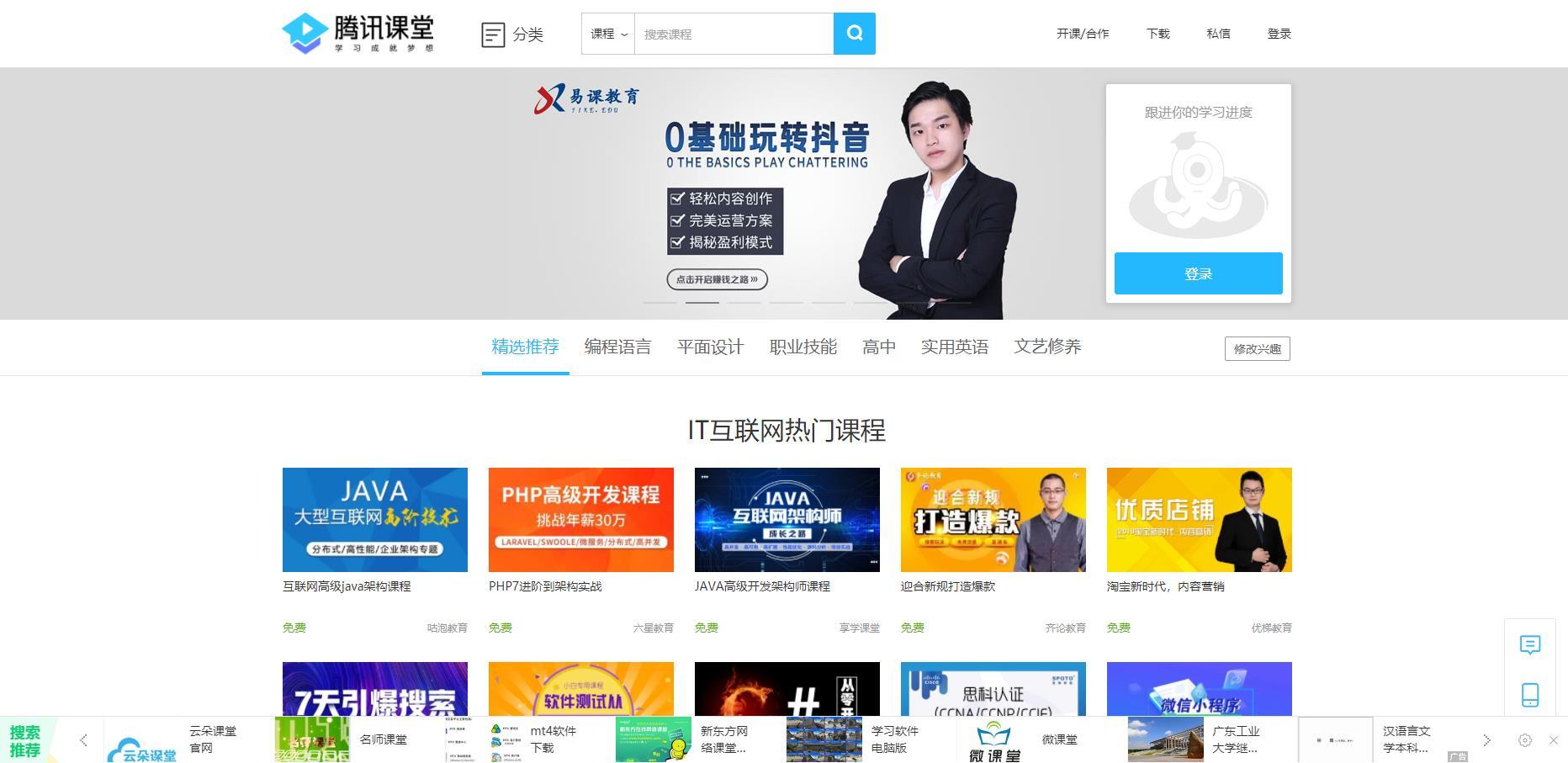Open PHP高级开发课程 course thumbnail

[x=581, y=520]
